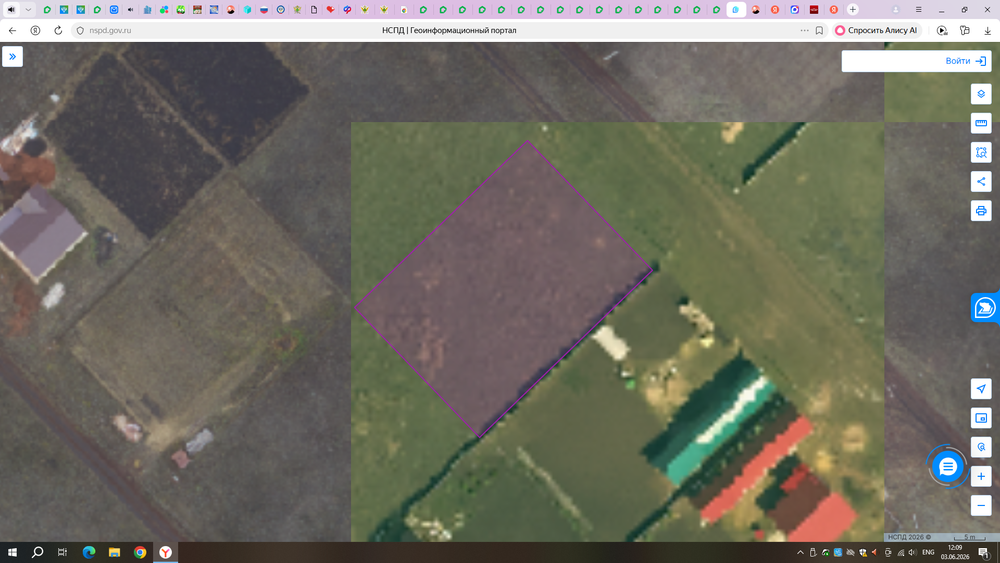Open the map layers panel
This screenshot has width=1000, height=563.
pos(981,94)
